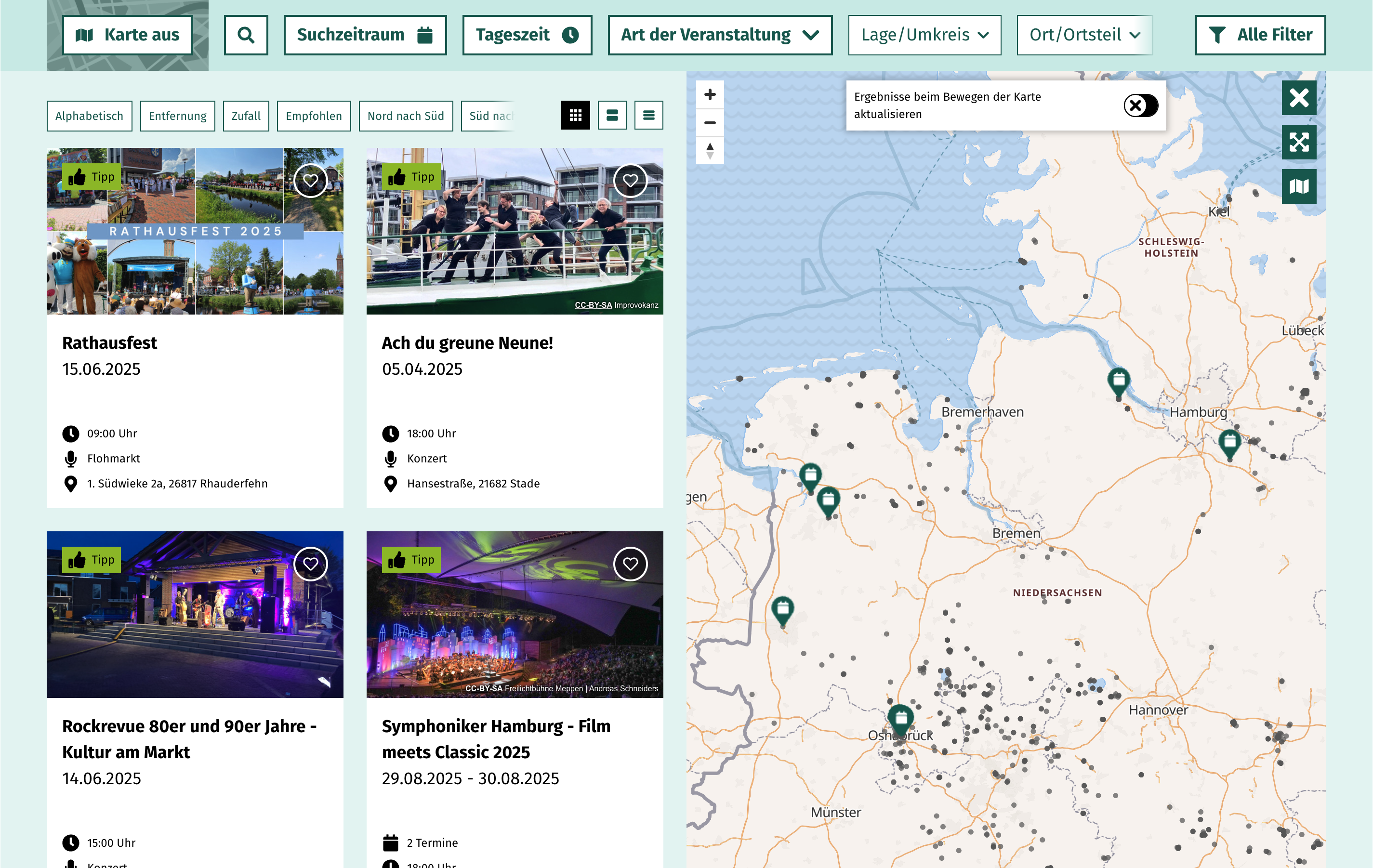Expand map to fullscreen
This screenshot has width=1373, height=868.
tap(1299, 142)
